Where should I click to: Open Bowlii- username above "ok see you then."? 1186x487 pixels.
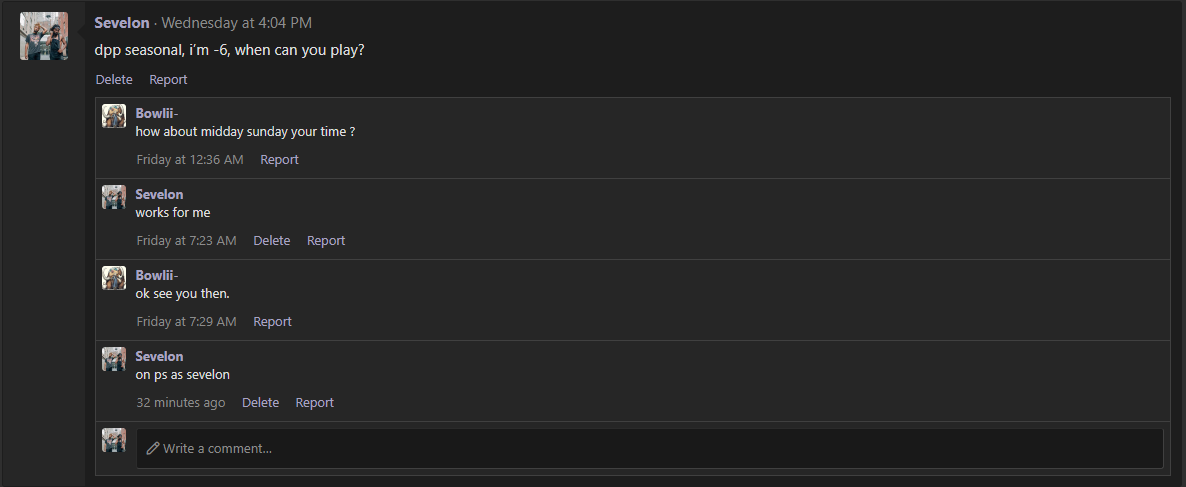click(x=157, y=275)
